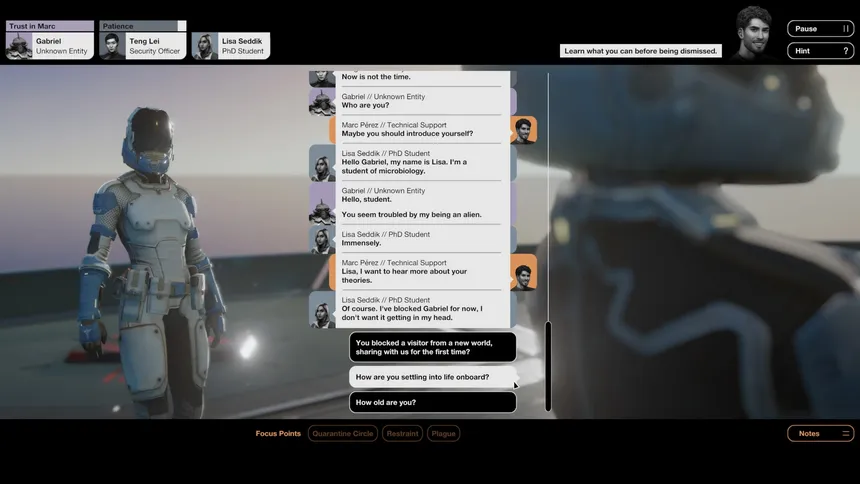Click the player's portrait beside Pause button
The image size is (860, 484).
(754, 33)
